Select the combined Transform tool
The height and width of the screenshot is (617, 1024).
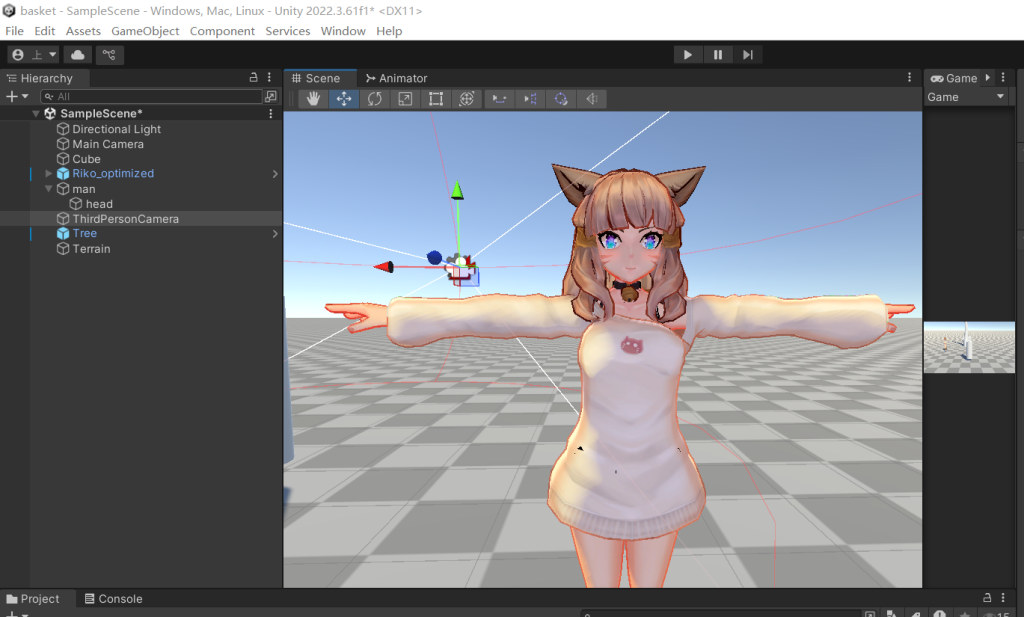coord(466,98)
